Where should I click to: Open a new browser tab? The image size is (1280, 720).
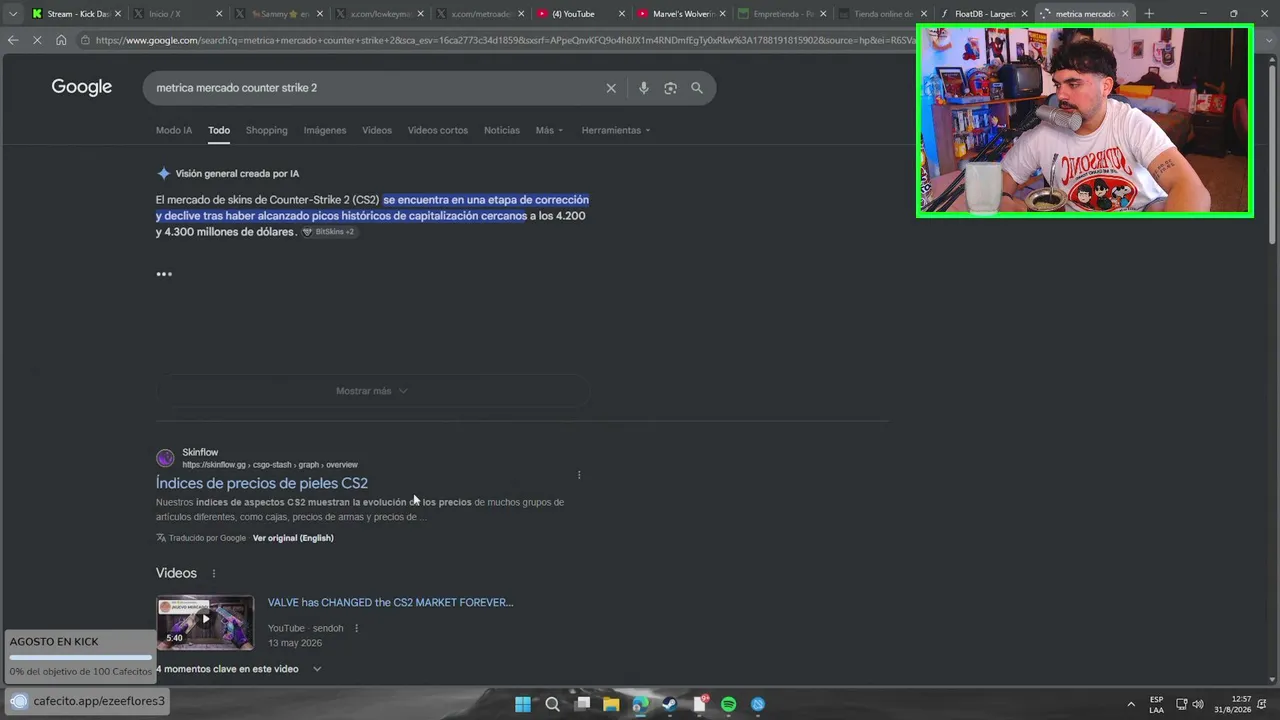[x=1149, y=14]
